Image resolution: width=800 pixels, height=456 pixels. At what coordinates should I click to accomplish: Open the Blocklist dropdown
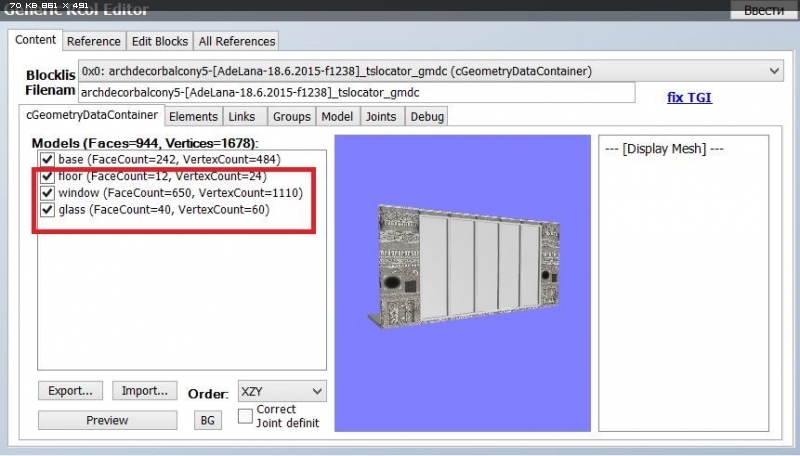pyautogui.click(x=775, y=71)
